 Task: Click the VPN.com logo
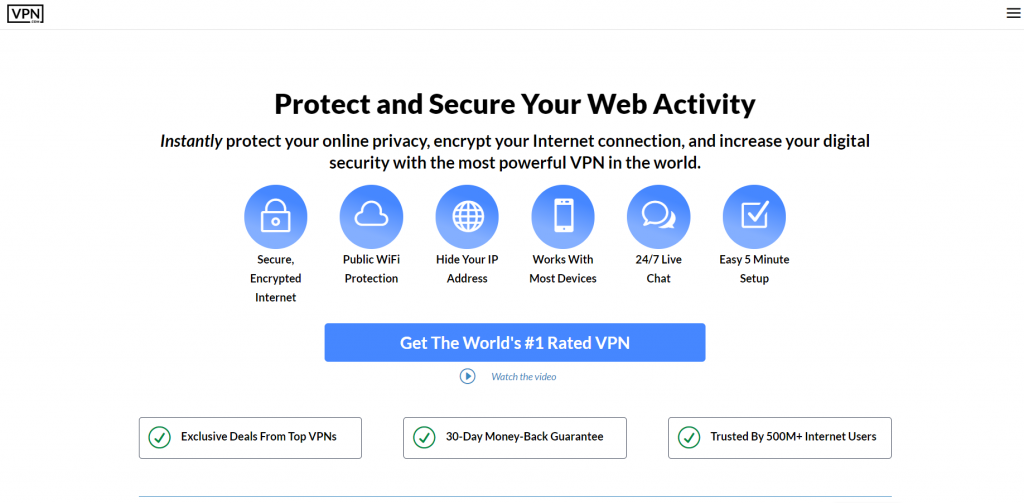[25, 14]
